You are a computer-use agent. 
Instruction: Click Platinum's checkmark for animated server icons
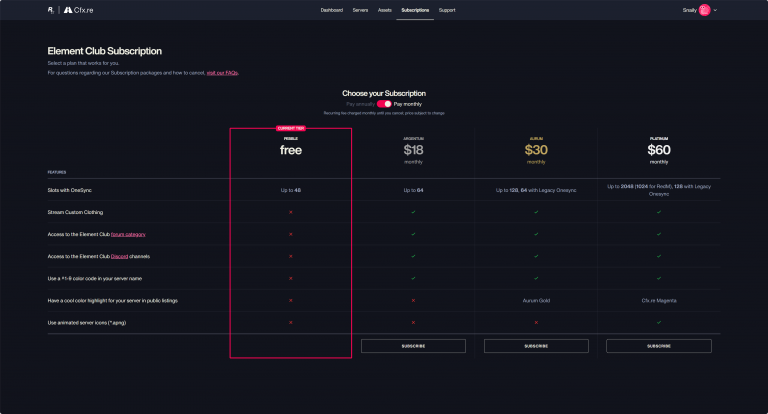pos(658,322)
